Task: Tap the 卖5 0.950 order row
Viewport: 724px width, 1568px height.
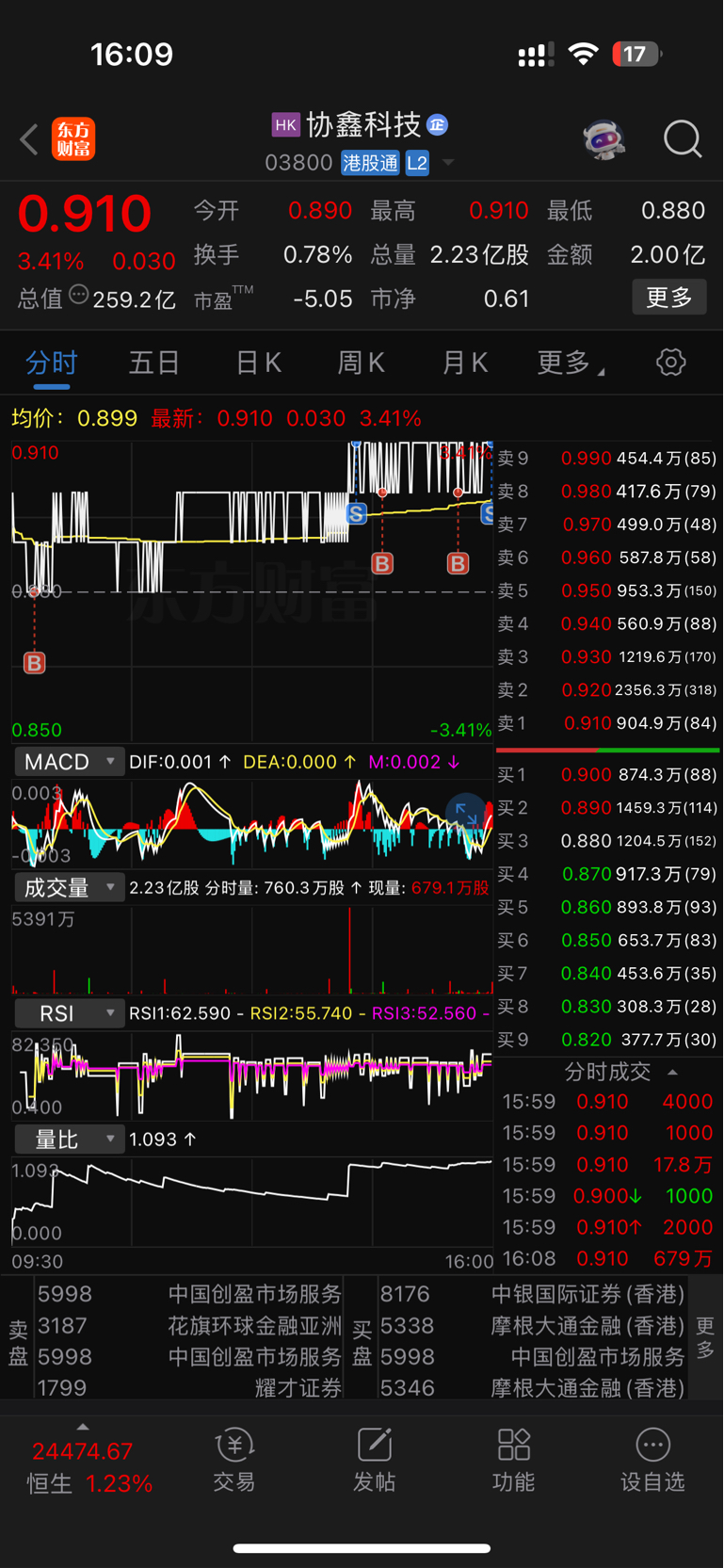Action: [x=607, y=590]
